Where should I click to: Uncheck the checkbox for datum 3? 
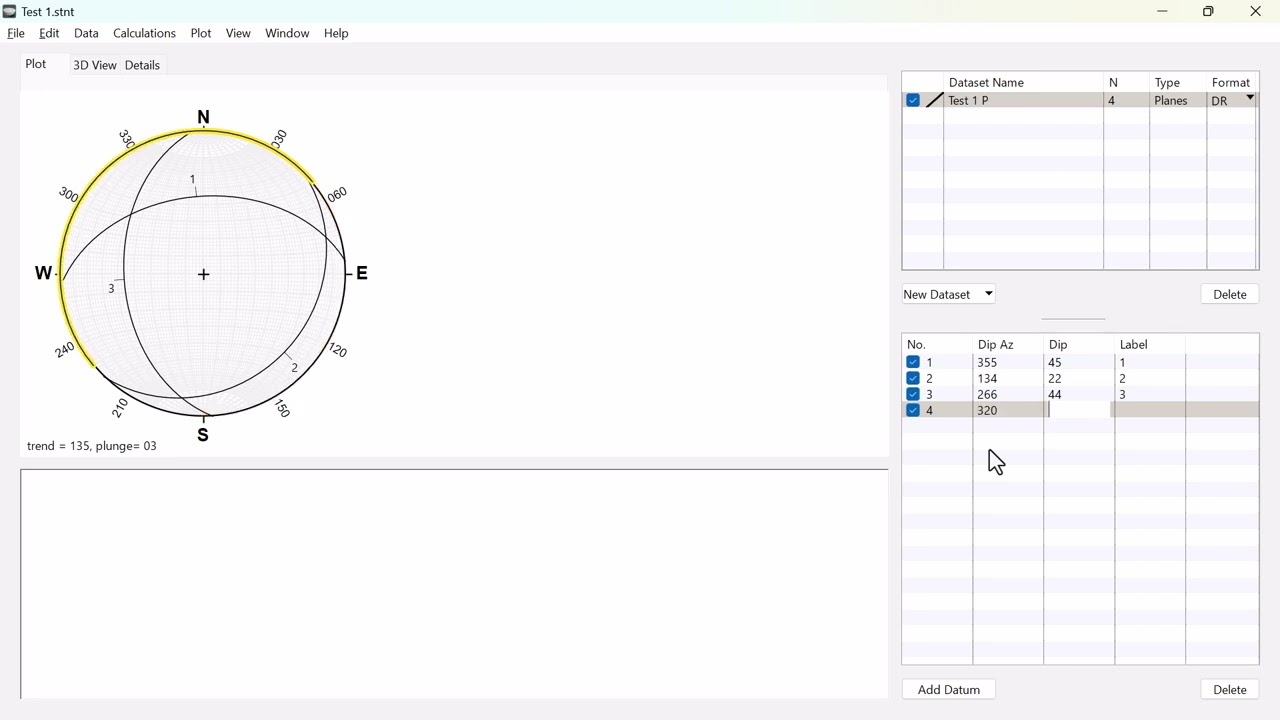click(913, 395)
